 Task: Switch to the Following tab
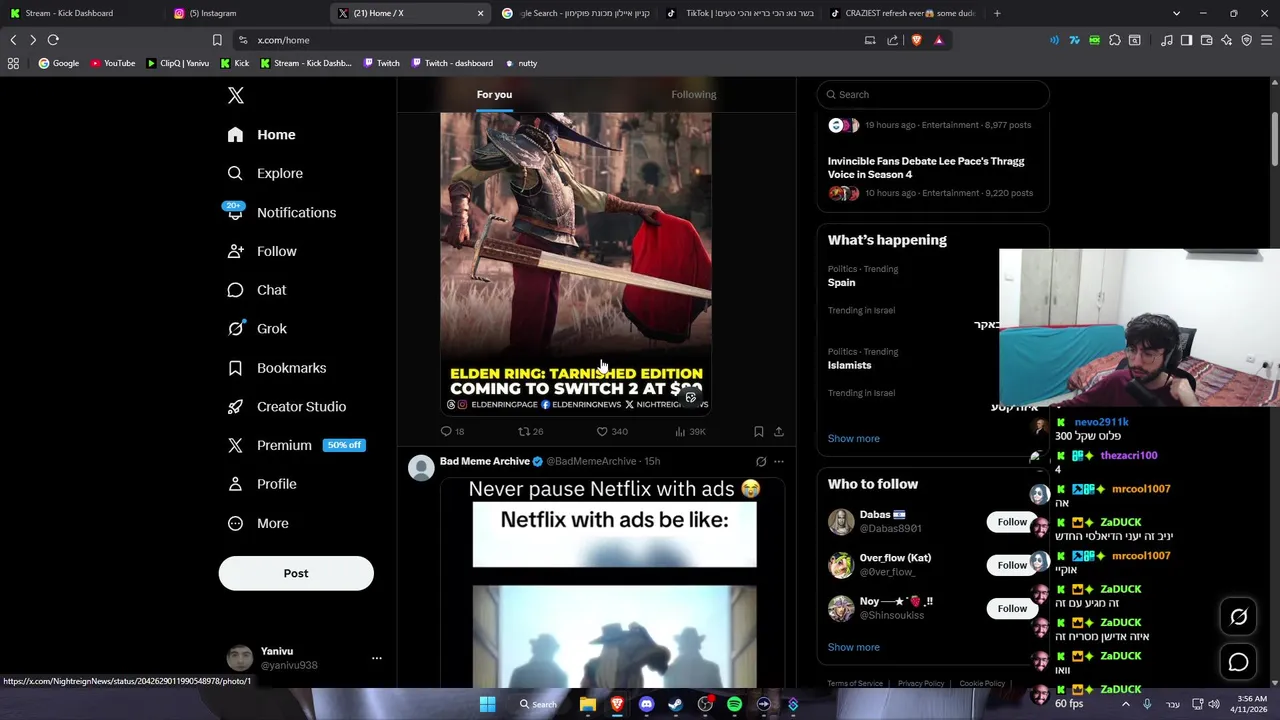(694, 94)
